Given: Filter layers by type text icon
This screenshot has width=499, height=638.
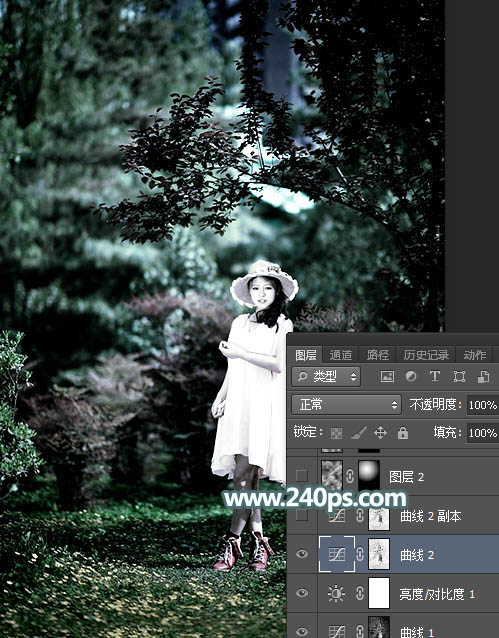Looking at the screenshot, I should (435, 376).
